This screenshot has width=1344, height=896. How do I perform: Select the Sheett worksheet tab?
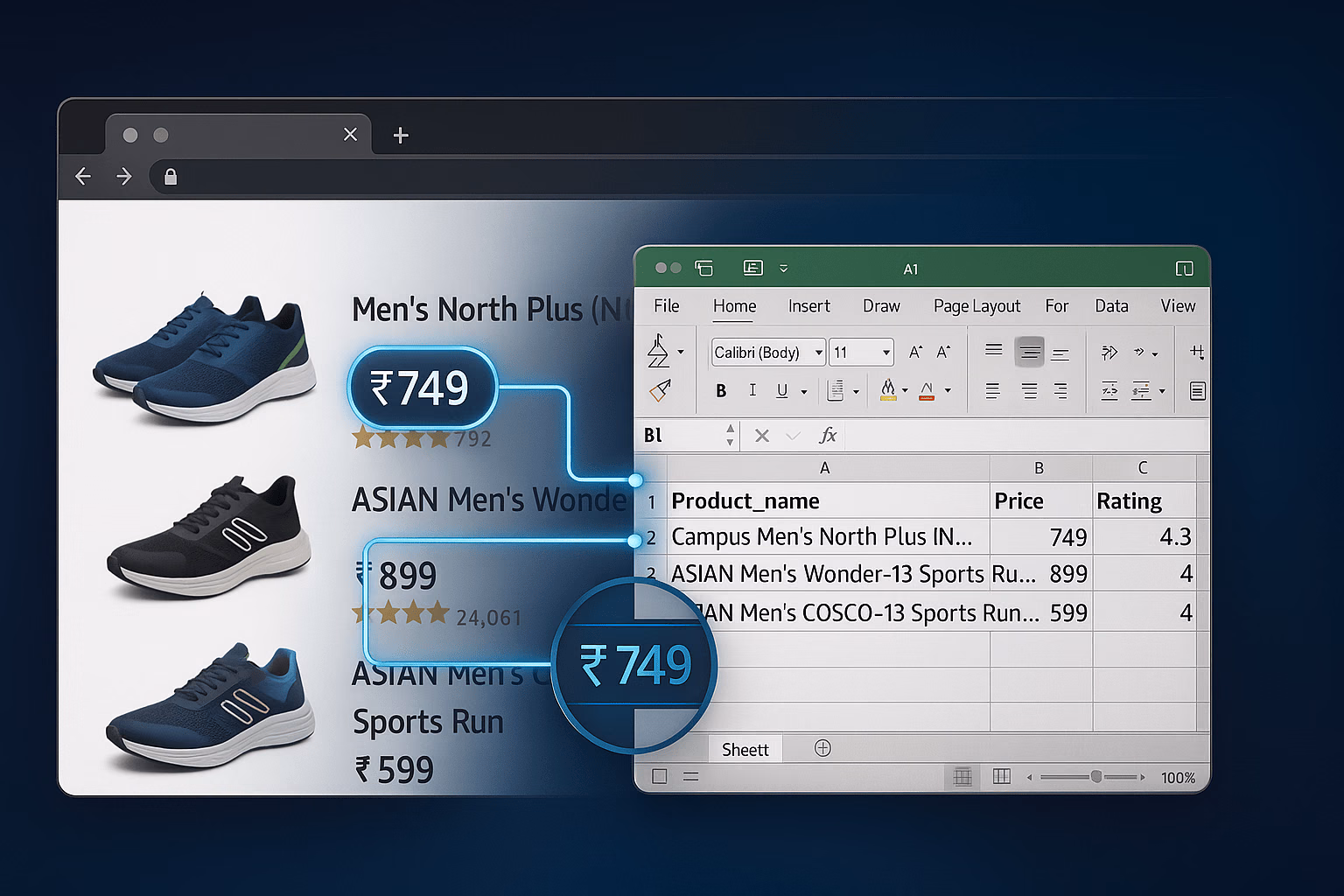point(745,750)
